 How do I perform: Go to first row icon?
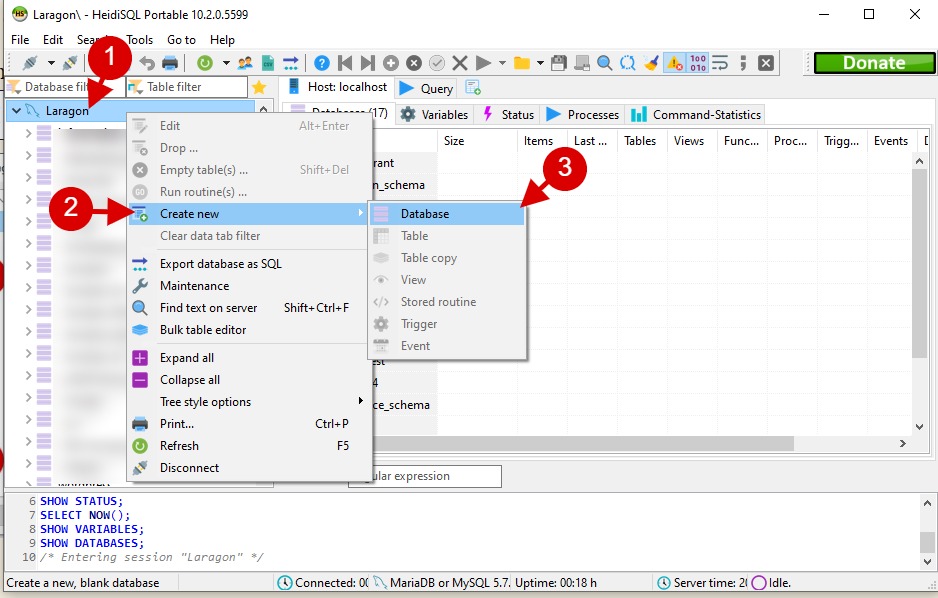coord(345,63)
